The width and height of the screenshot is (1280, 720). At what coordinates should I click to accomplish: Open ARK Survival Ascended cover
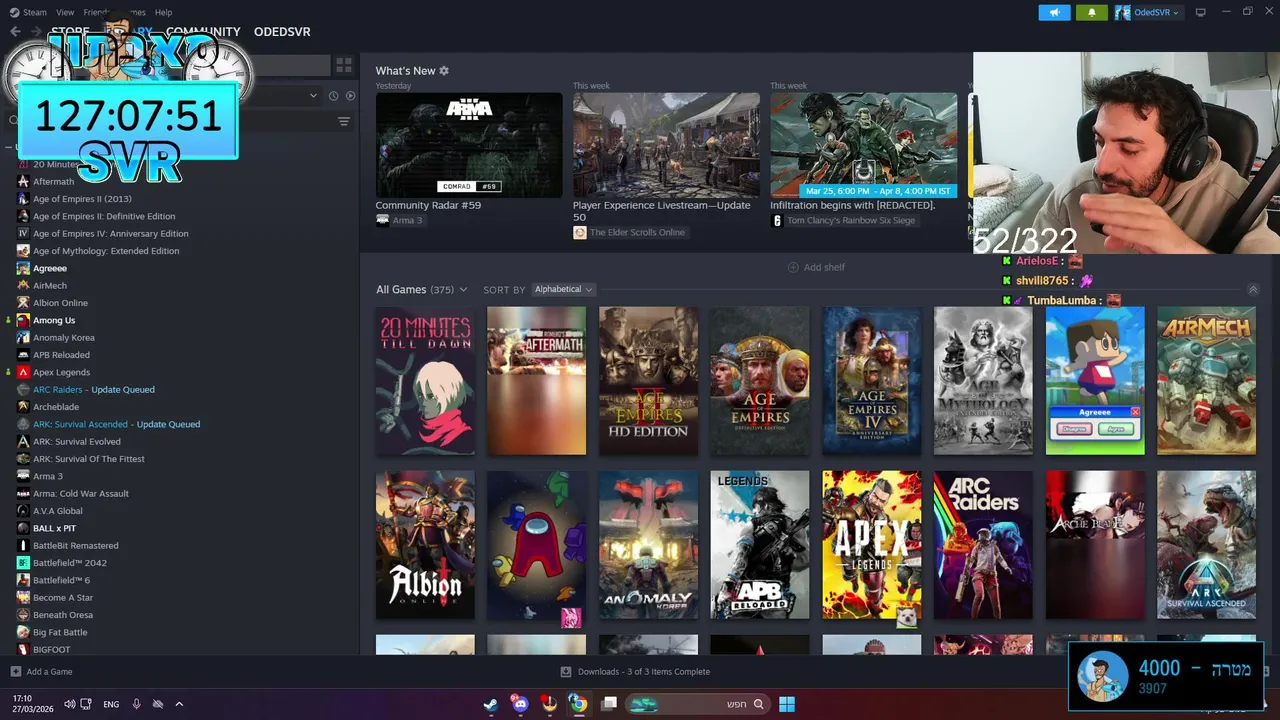(x=1206, y=545)
